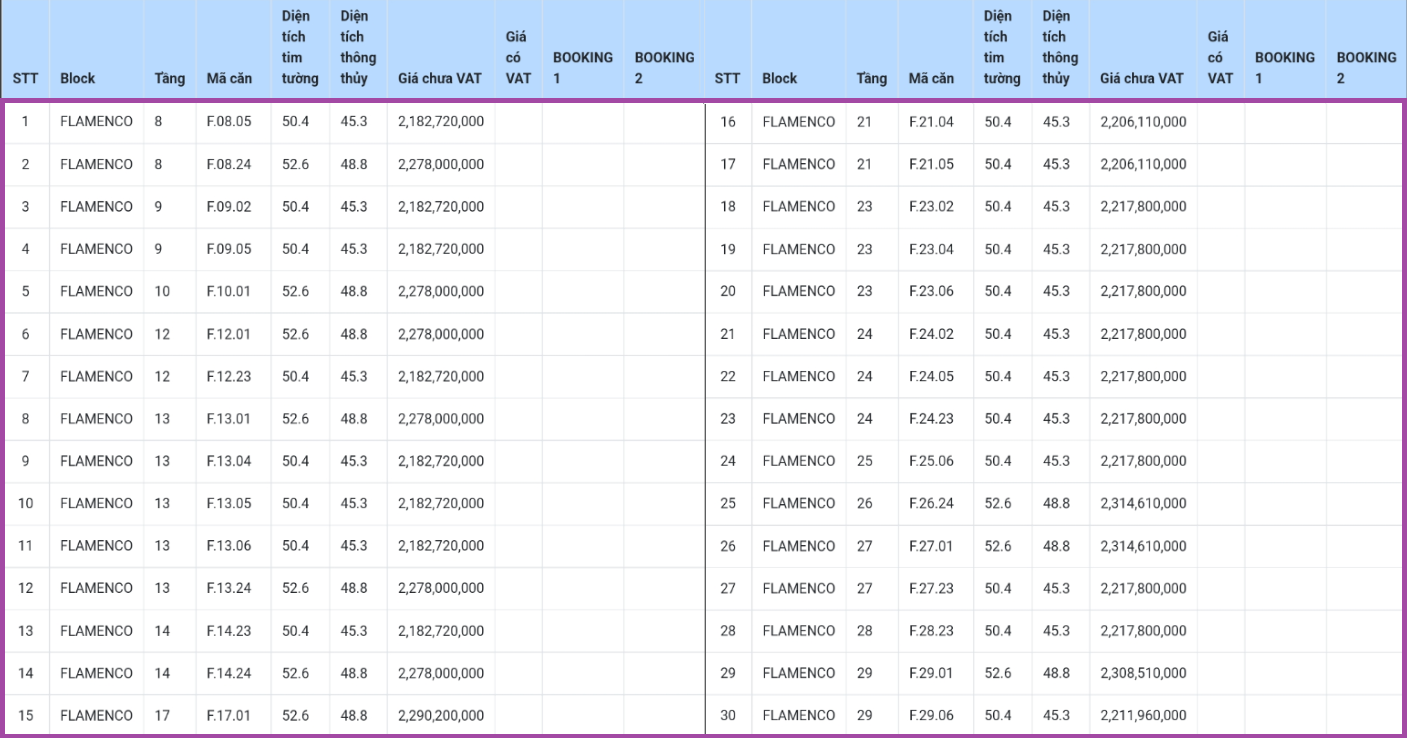Screen dimensions: 1407x738
Task: Click empty BOOKING 2 cell in F.29.06 row
Action: [1364, 716]
